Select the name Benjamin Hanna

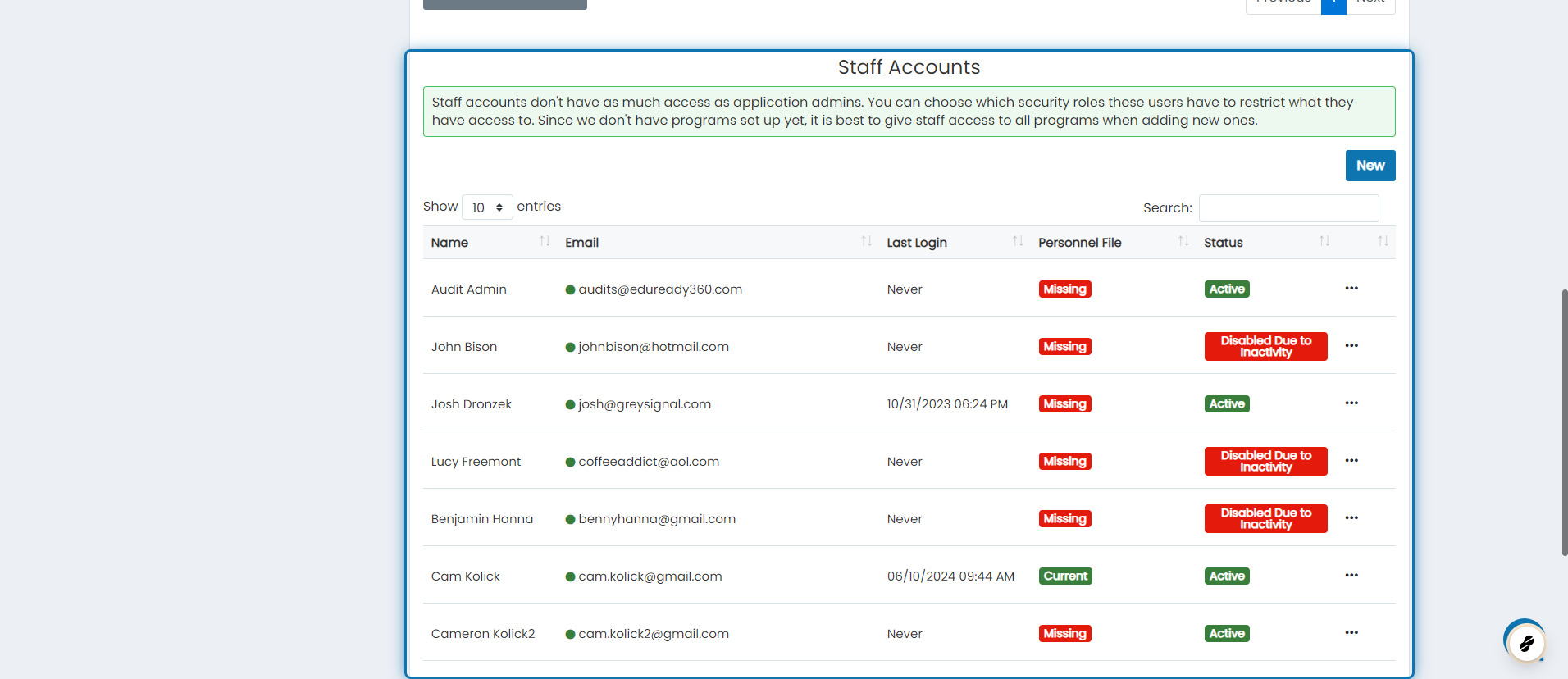(x=482, y=519)
